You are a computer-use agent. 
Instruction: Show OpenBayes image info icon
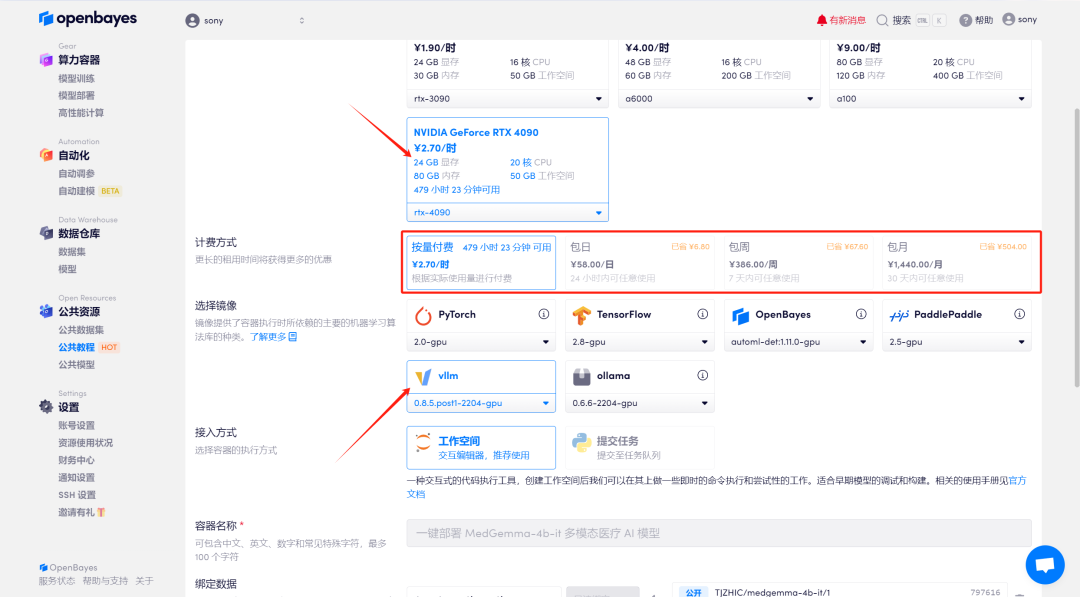click(x=861, y=314)
